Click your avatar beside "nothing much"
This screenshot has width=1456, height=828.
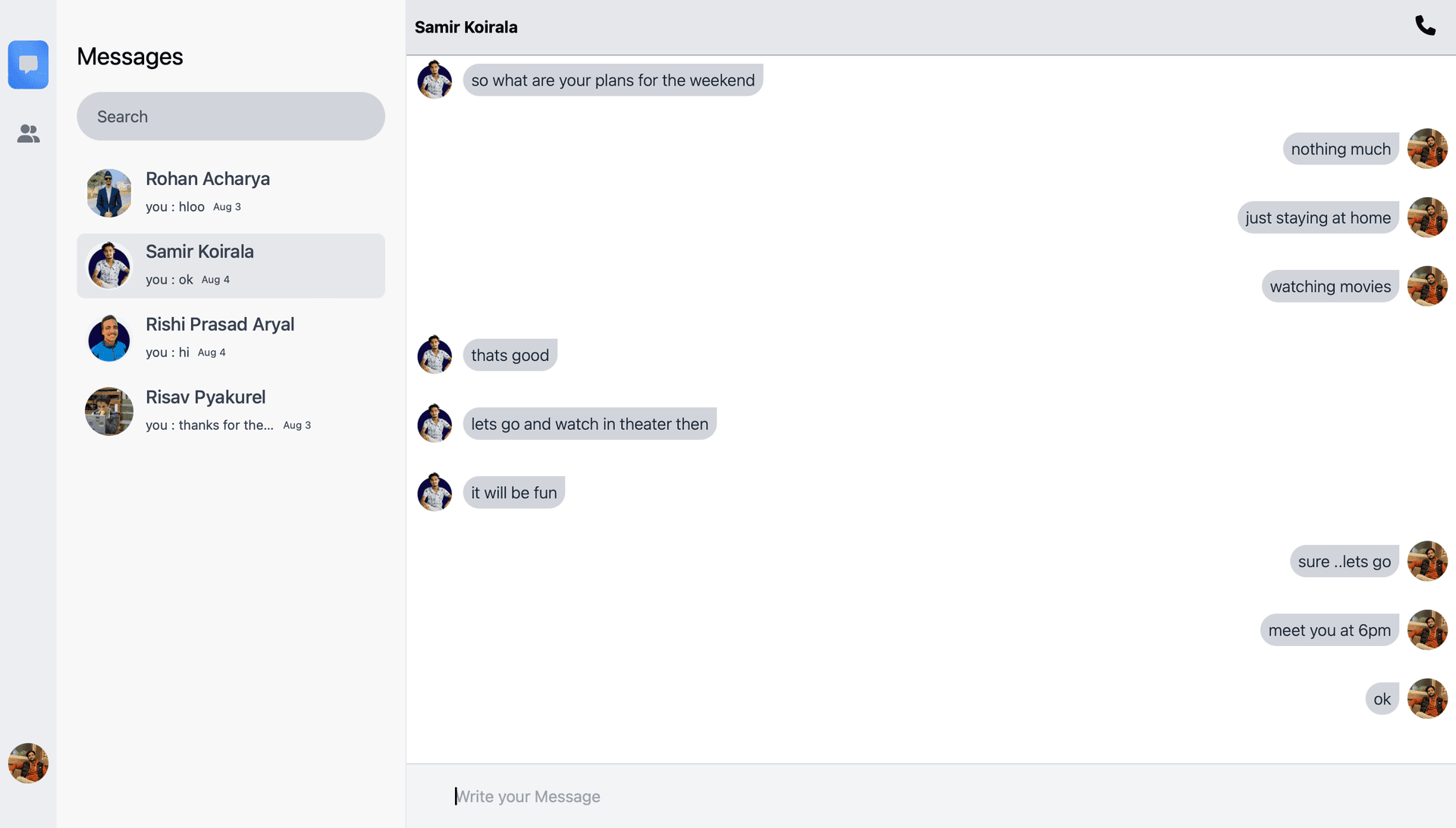[x=1426, y=149]
